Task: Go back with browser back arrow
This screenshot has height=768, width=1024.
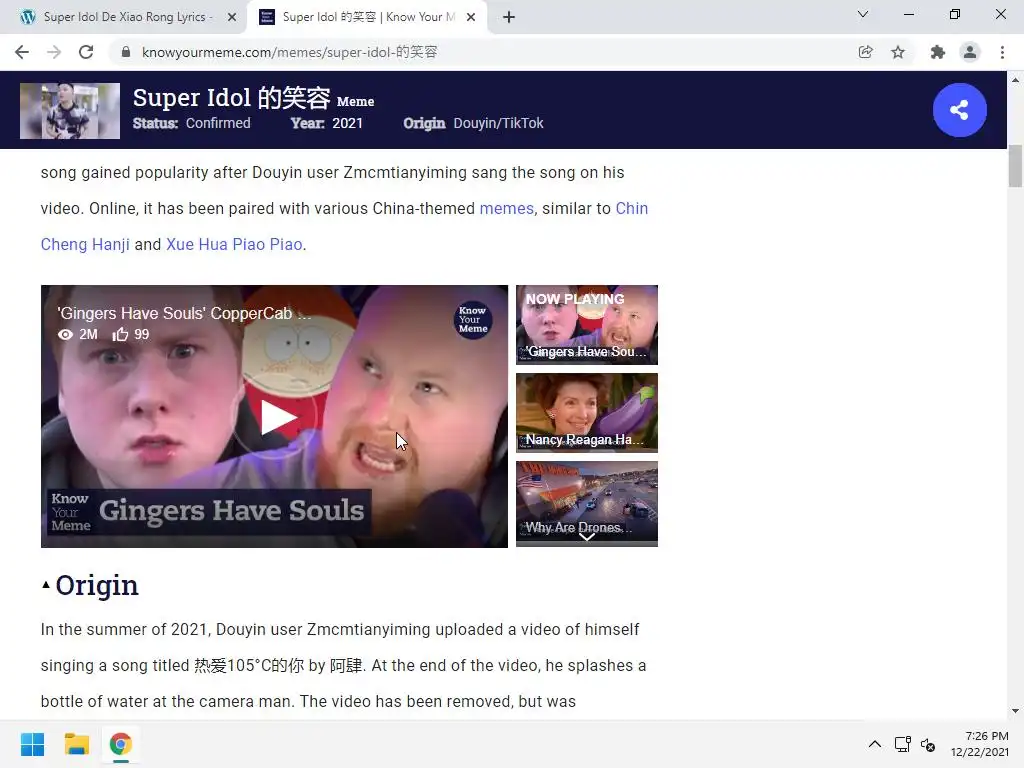Action: coord(22,52)
